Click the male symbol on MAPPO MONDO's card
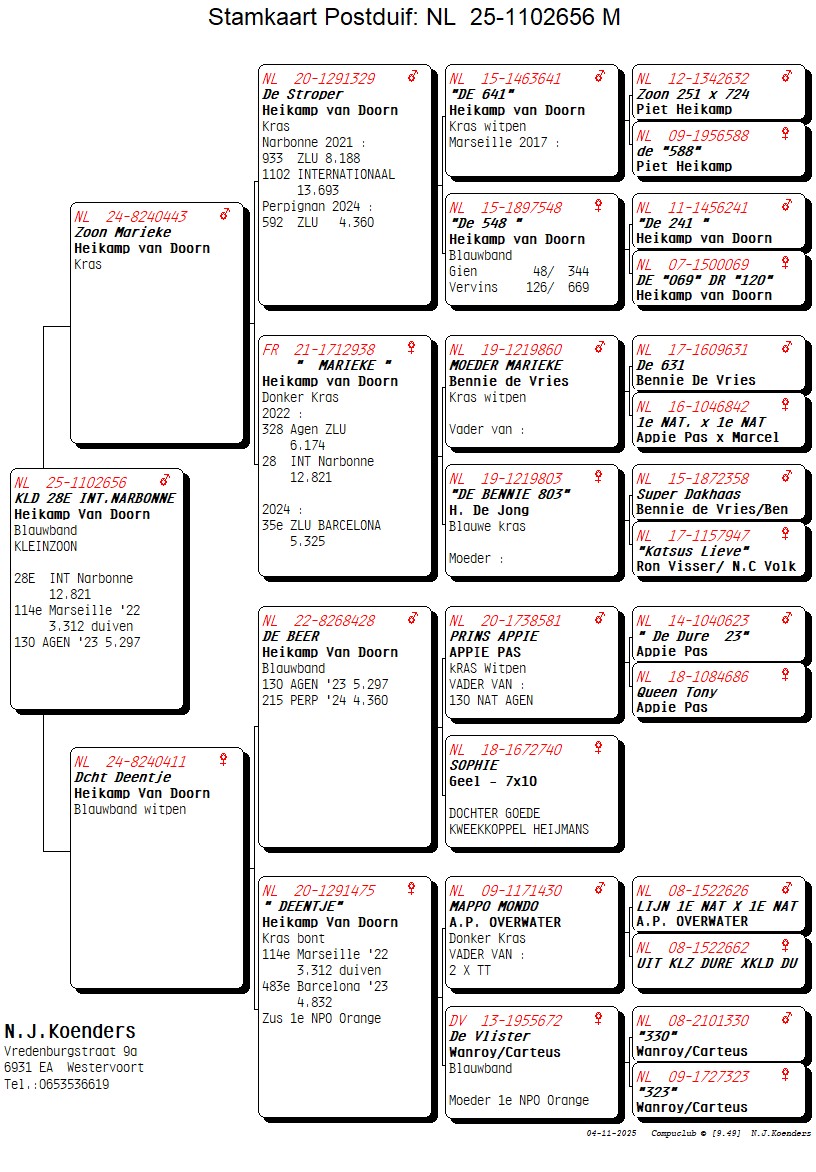Screen dimensions: 816x1172 pos(599,889)
